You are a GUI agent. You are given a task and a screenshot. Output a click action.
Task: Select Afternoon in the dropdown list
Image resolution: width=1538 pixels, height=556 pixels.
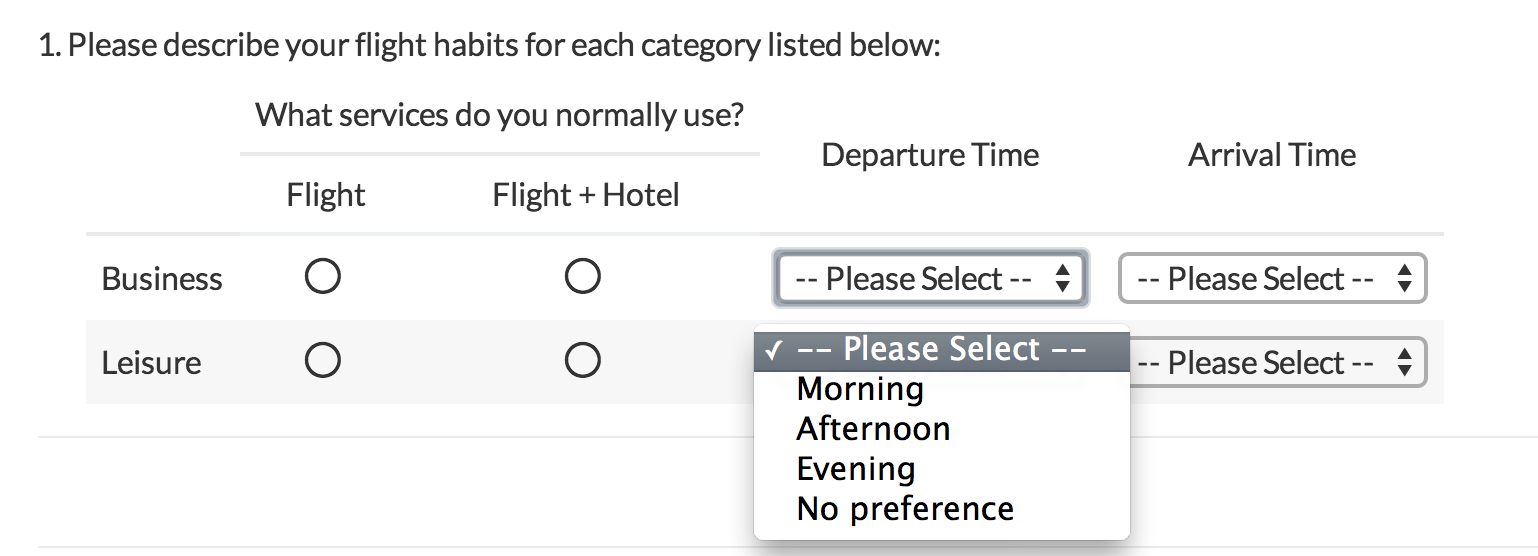[873, 429]
